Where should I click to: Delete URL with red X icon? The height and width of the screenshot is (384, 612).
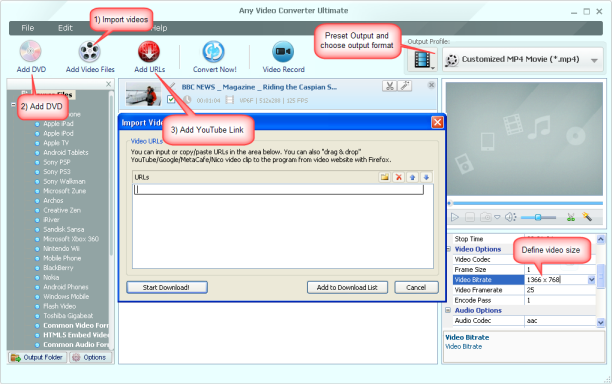[x=399, y=177]
